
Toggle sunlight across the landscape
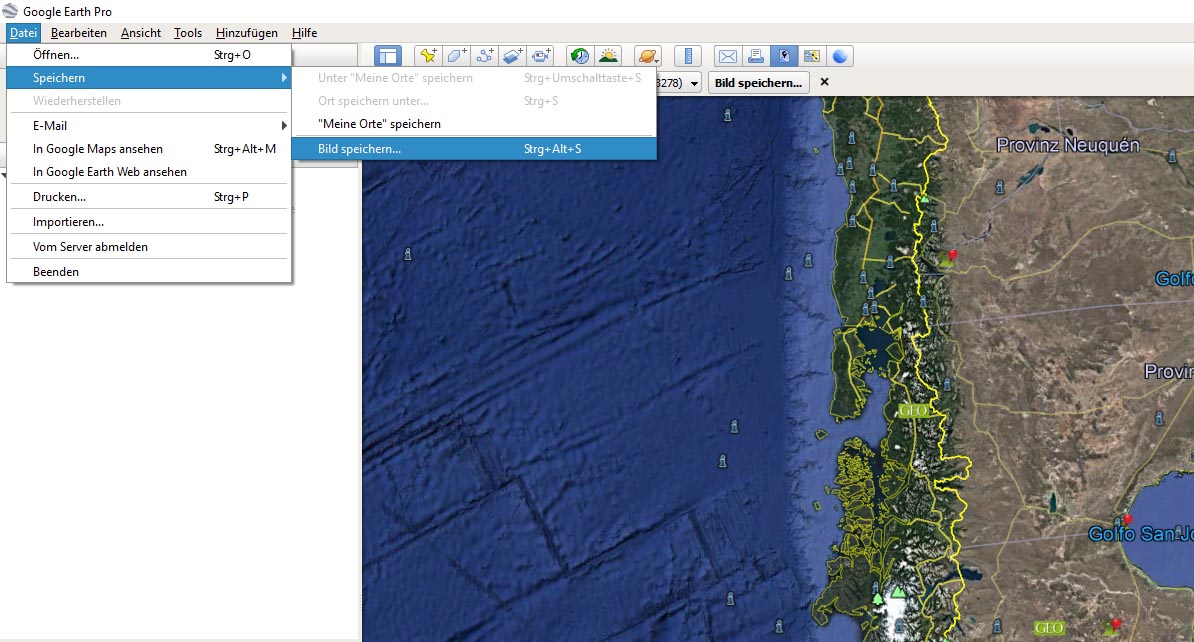tap(607, 56)
